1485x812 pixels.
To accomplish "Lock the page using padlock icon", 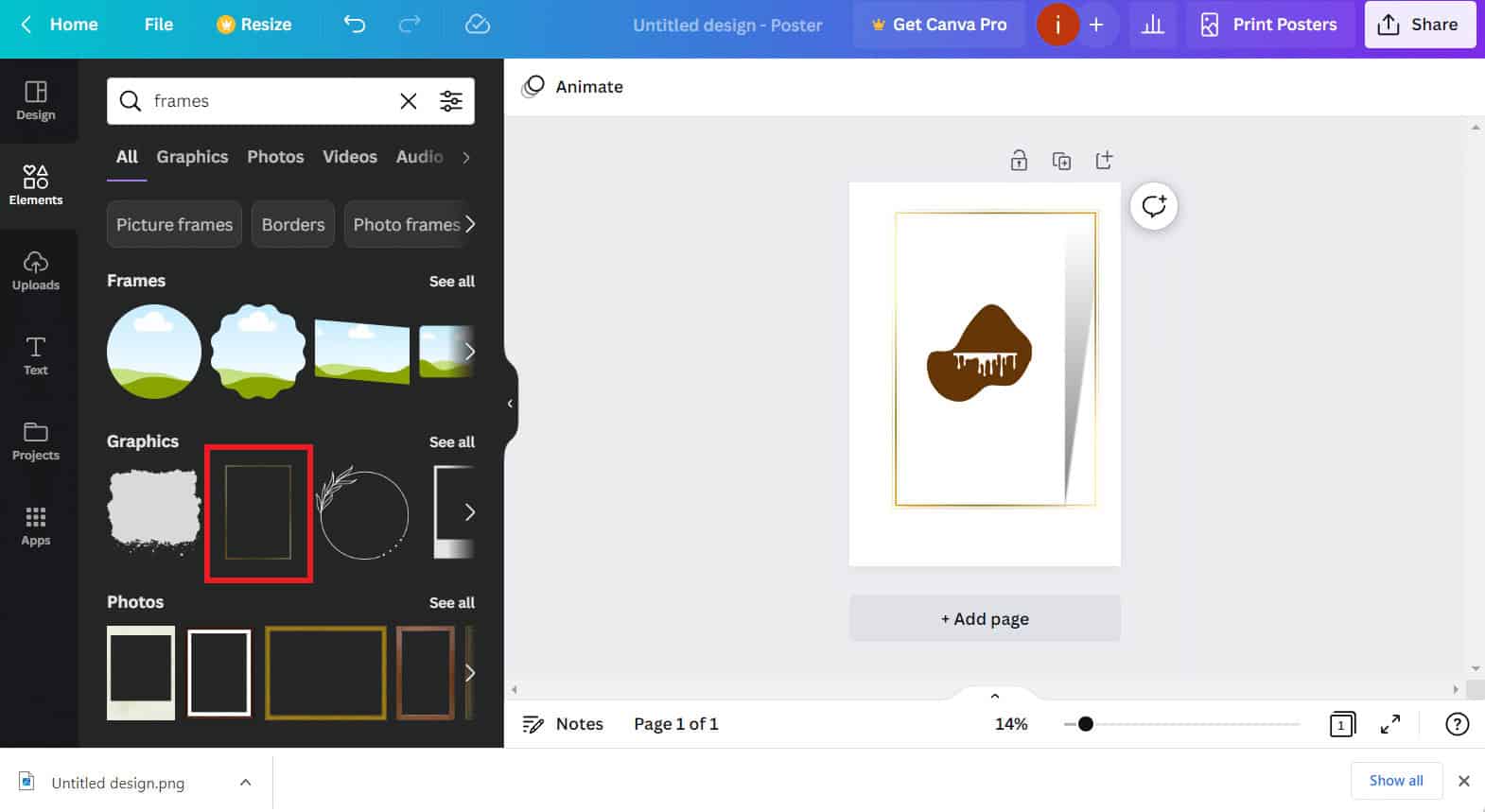I will [x=1019, y=160].
